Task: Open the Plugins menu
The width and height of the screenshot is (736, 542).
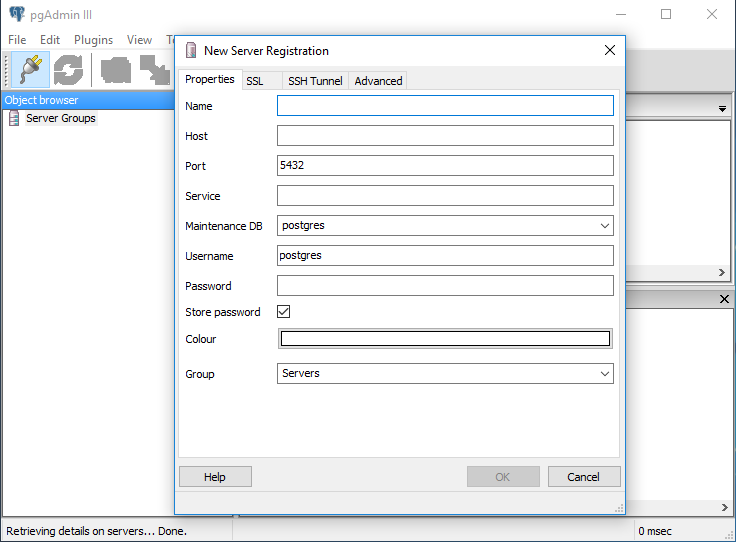Action: coord(93,40)
